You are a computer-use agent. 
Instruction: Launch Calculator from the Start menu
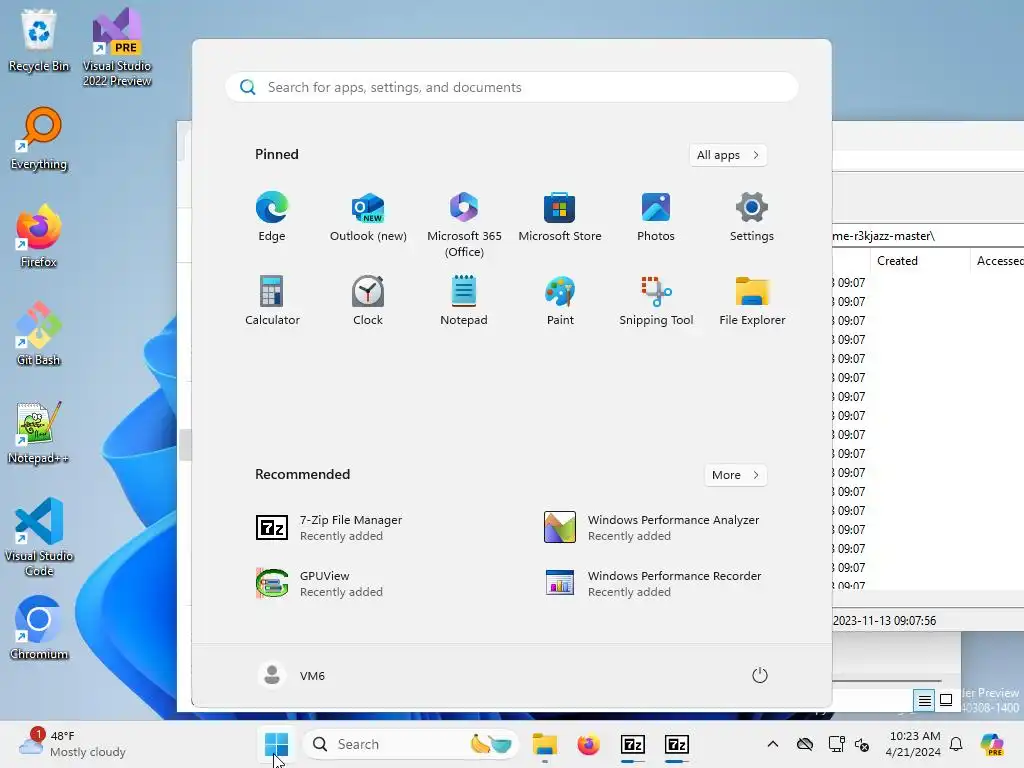click(272, 300)
